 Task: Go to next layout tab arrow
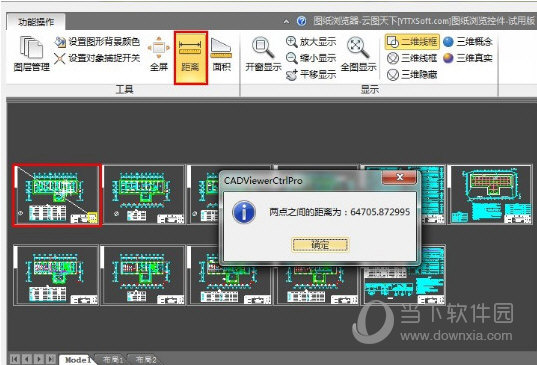39,359
